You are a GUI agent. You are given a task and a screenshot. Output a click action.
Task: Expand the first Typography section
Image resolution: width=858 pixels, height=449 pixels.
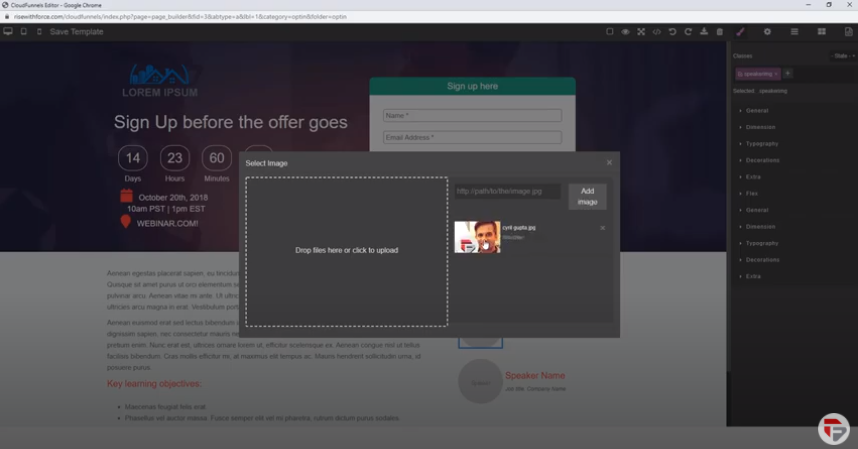(761, 144)
